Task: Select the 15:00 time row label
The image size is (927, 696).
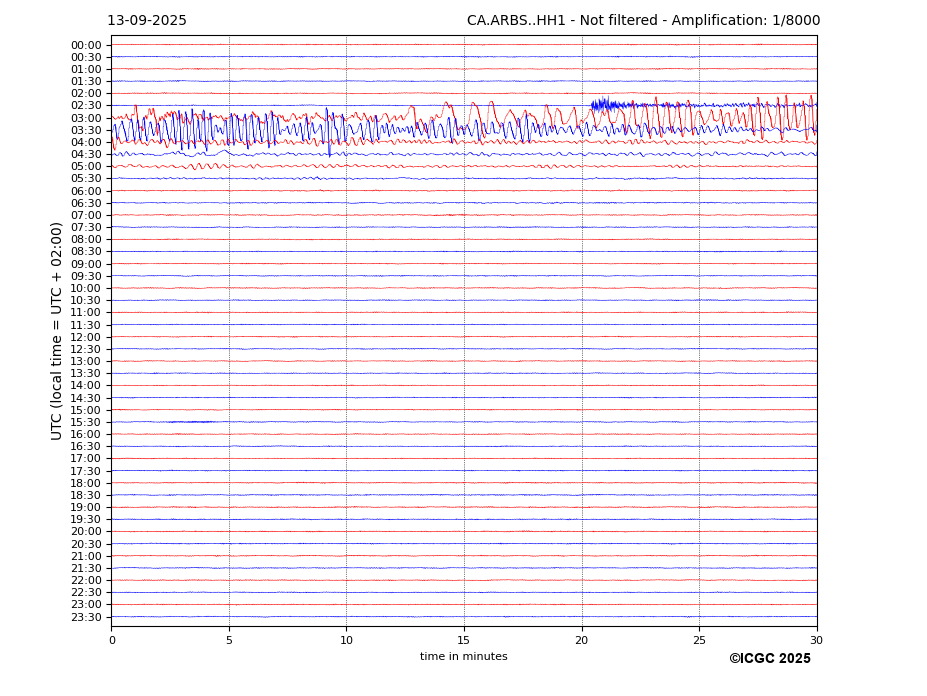Action: coord(86,410)
